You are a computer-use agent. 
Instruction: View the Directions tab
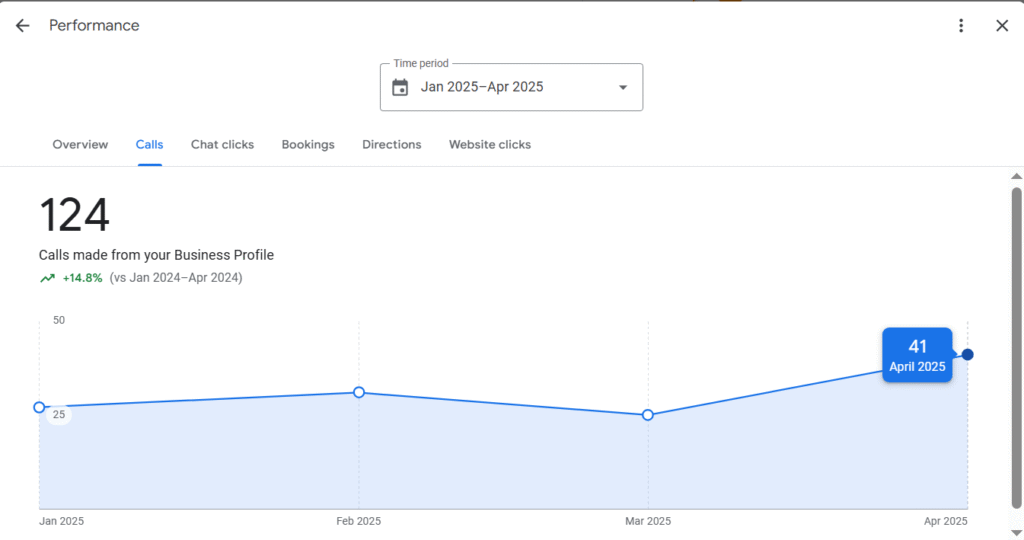point(392,144)
